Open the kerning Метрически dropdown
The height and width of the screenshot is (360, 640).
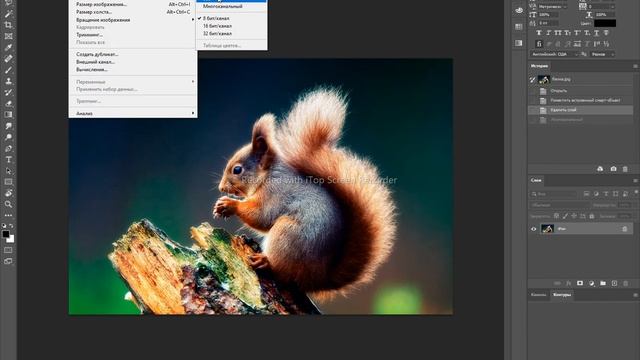[x=553, y=7]
